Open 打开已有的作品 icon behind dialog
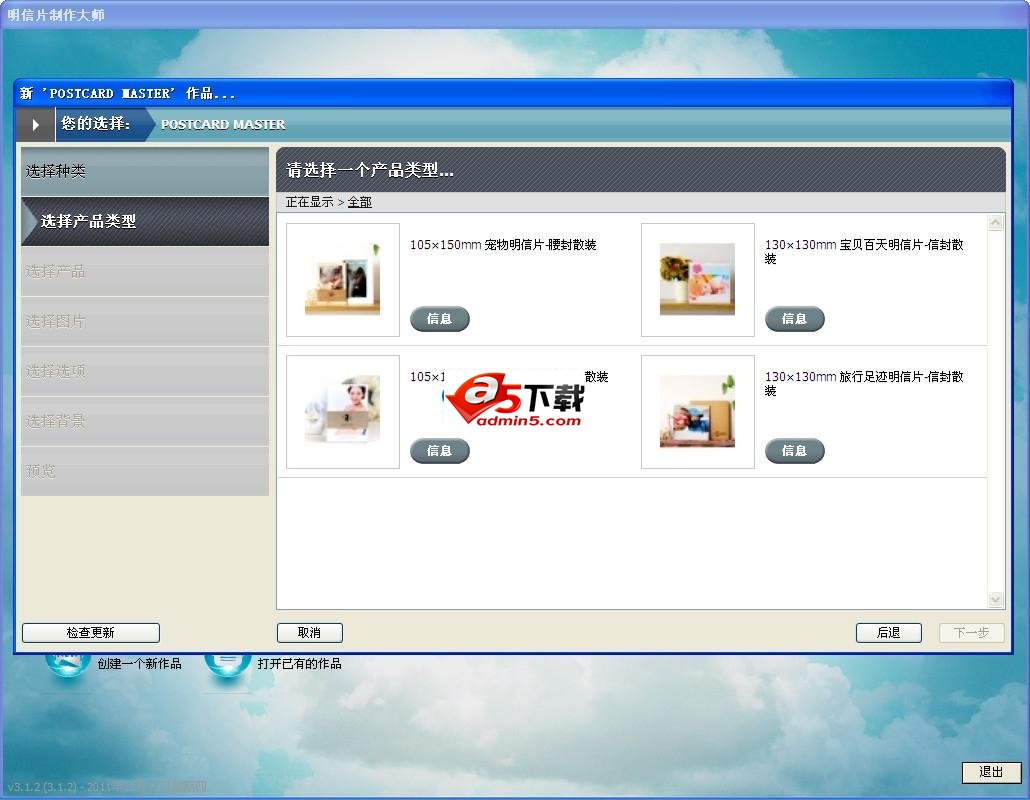 click(x=227, y=665)
